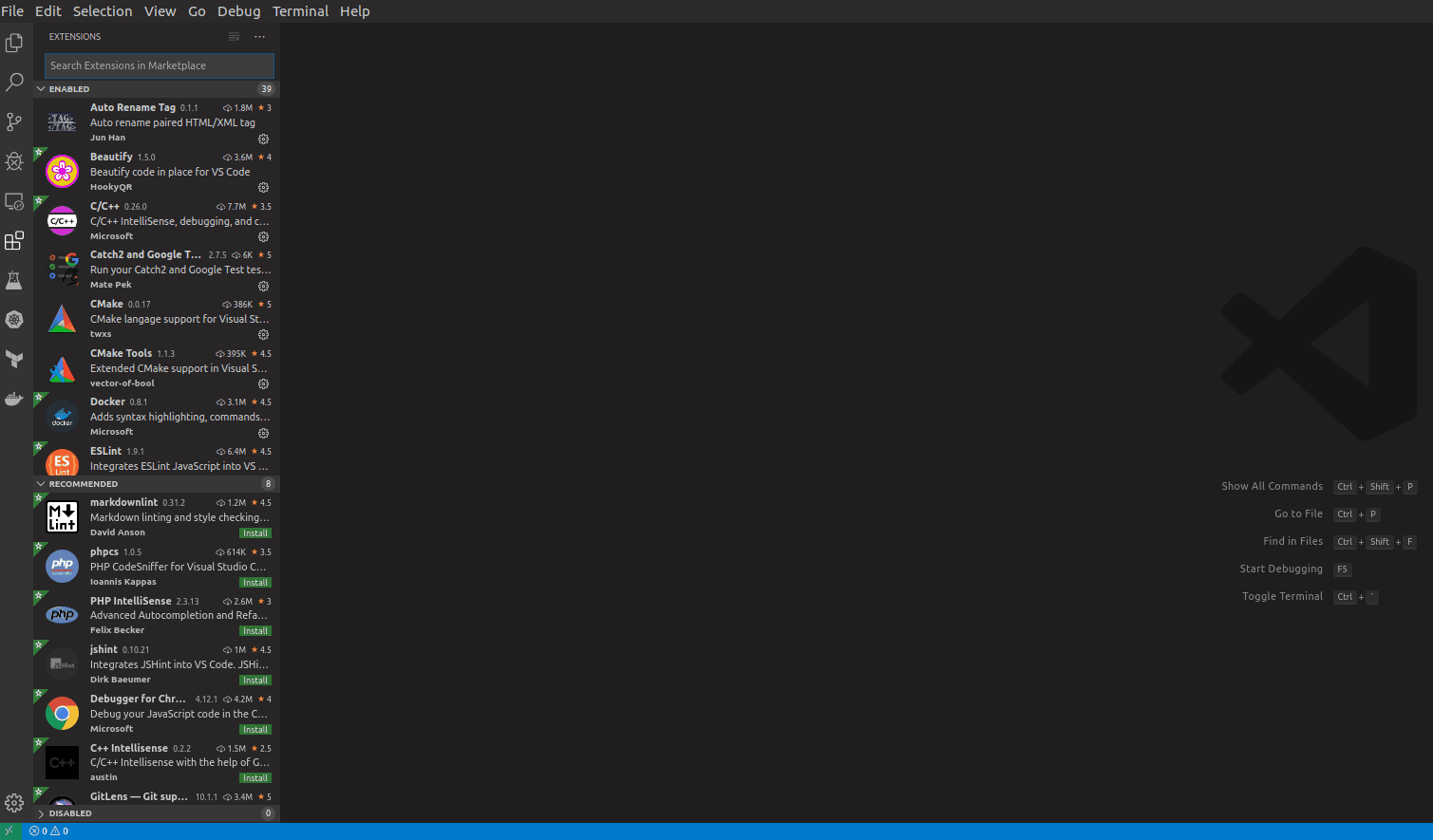Click the Find in Files hint
Viewport: 1433px width, 840px height.
pos(1292,541)
